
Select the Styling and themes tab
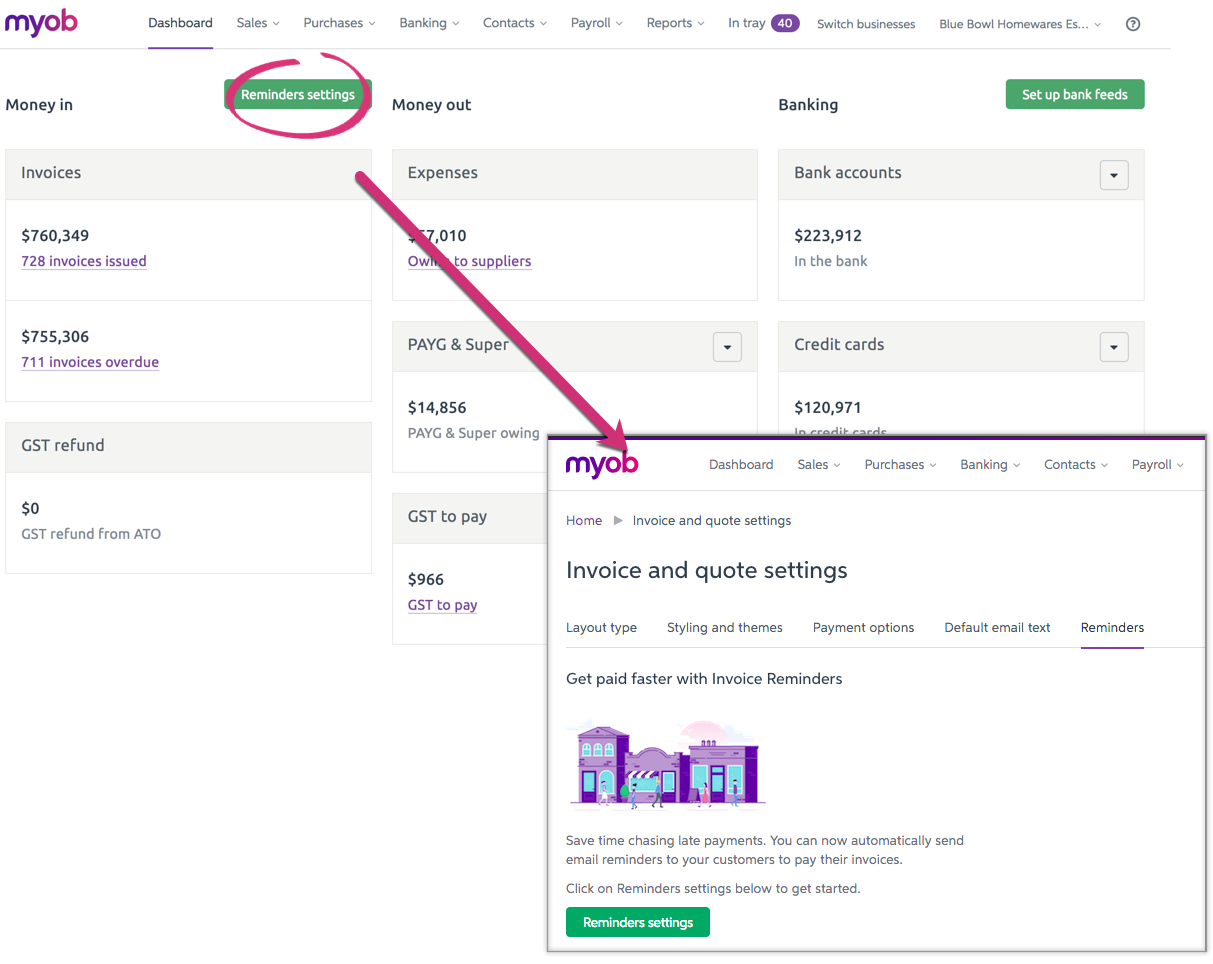coord(724,628)
